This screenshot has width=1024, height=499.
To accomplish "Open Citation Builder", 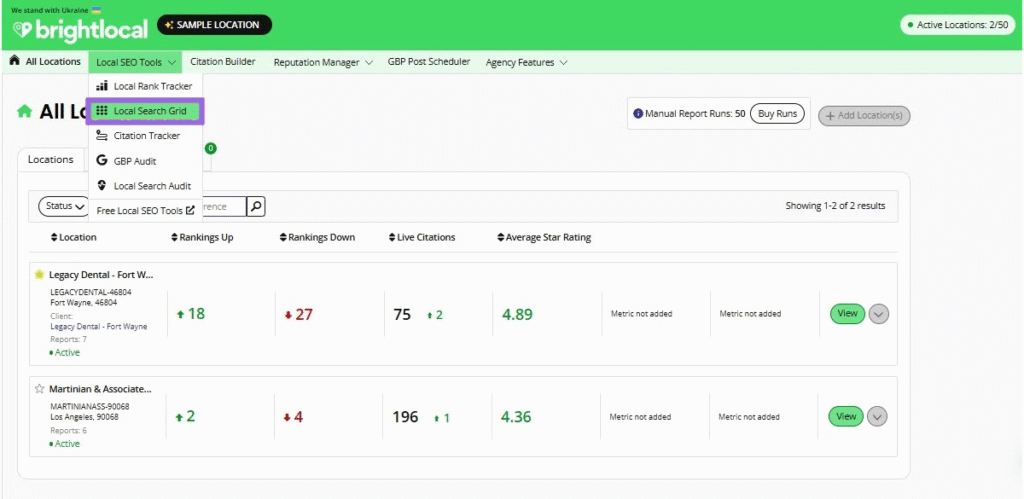I will [223, 61].
